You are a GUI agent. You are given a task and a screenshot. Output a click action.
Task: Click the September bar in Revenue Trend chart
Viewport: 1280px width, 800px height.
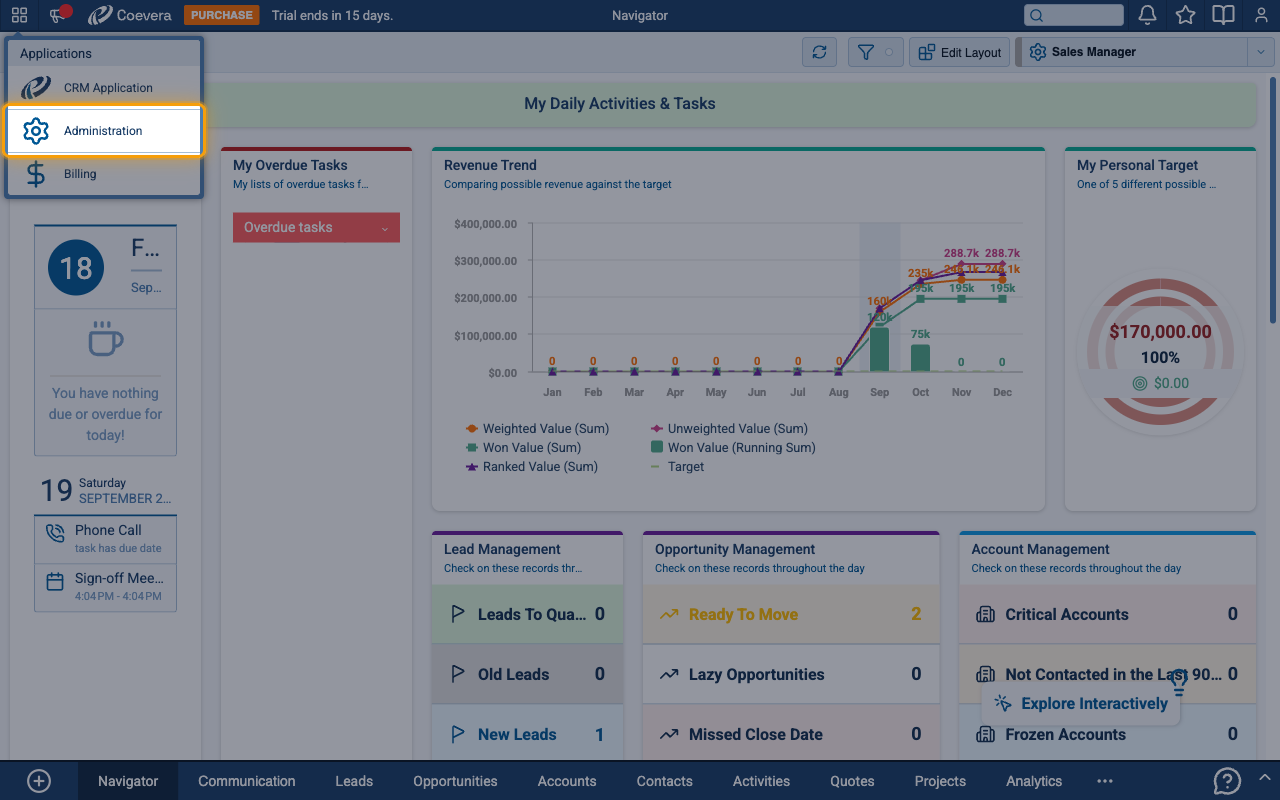coord(879,350)
